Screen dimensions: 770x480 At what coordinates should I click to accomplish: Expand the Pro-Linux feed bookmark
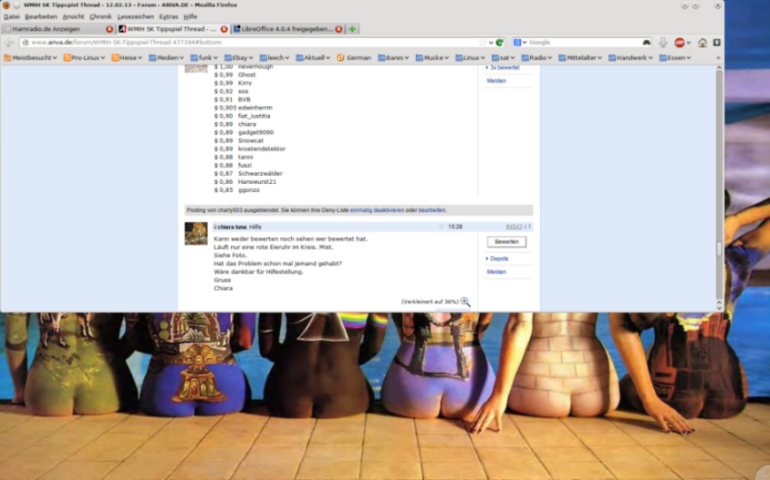tap(84, 58)
